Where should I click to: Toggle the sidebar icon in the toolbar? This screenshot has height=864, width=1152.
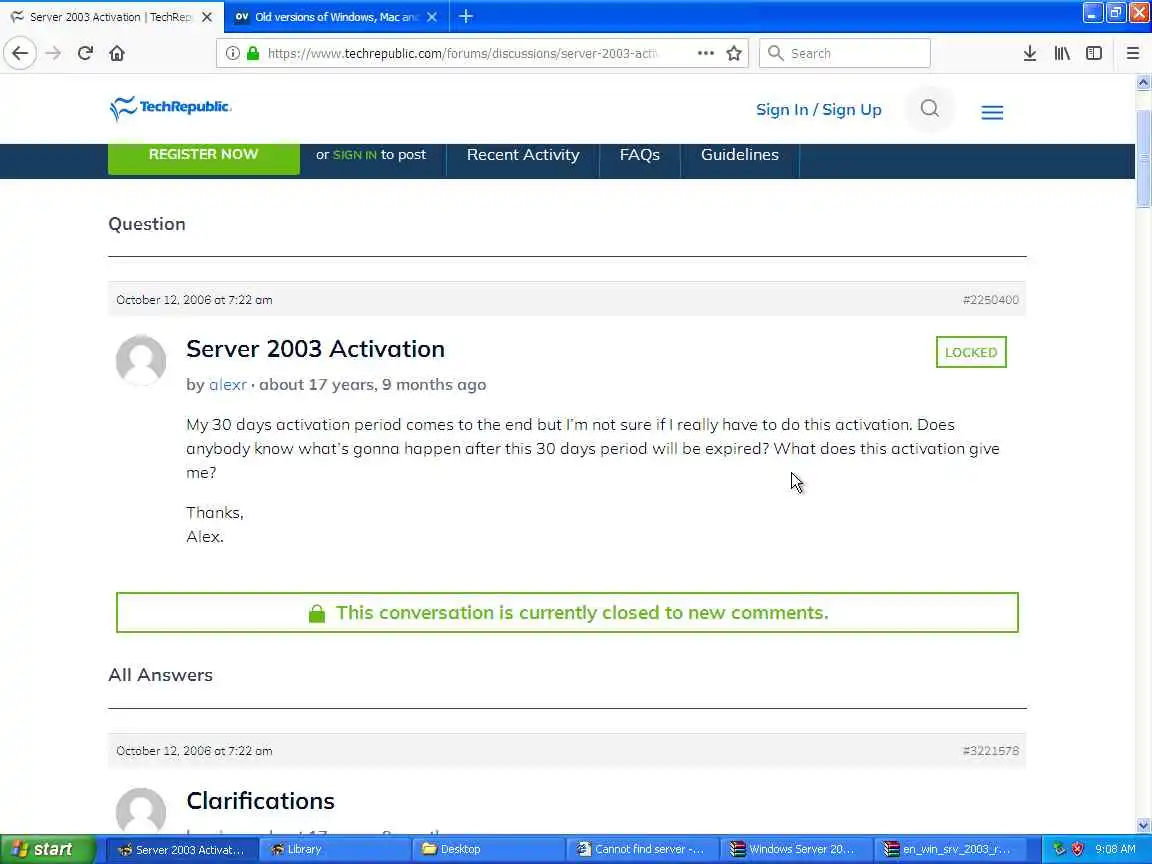point(1094,53)
